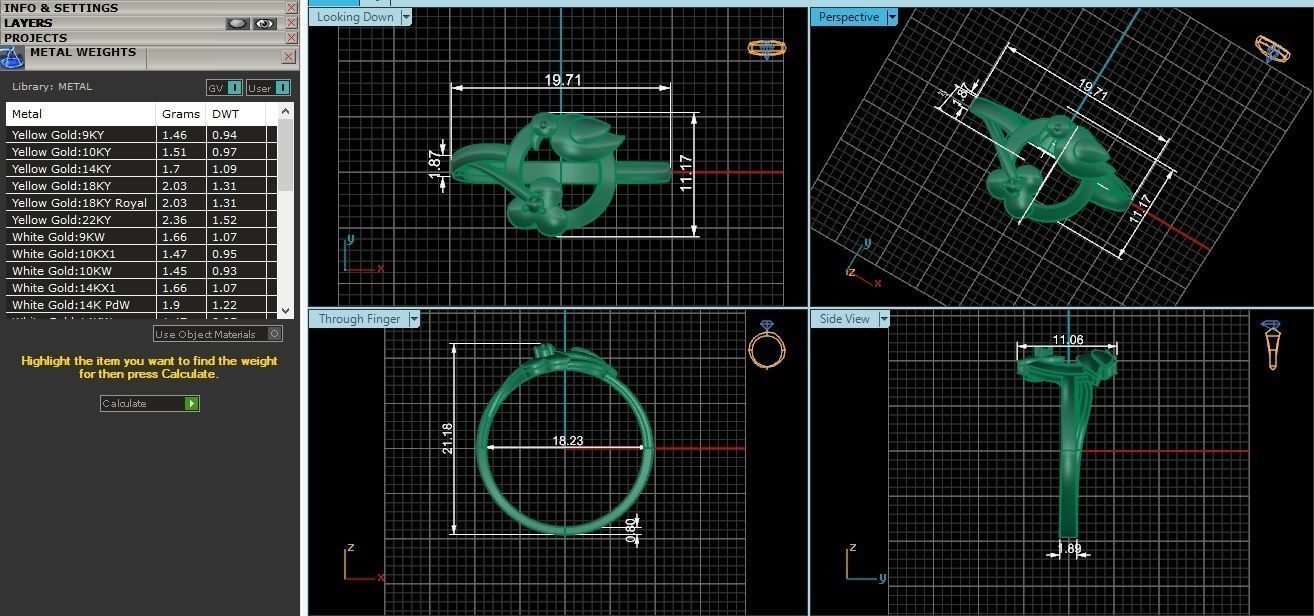Click the top-view ring icon in Looking Down viewport
1314x616 pixels.
coord(766,48)
